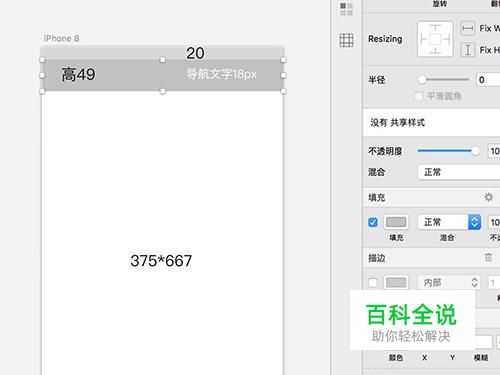Image resolution: width=500 pixels, height=375 pixels.
Task: Open fill settings gear icon
Action: [x=488, y=197]
